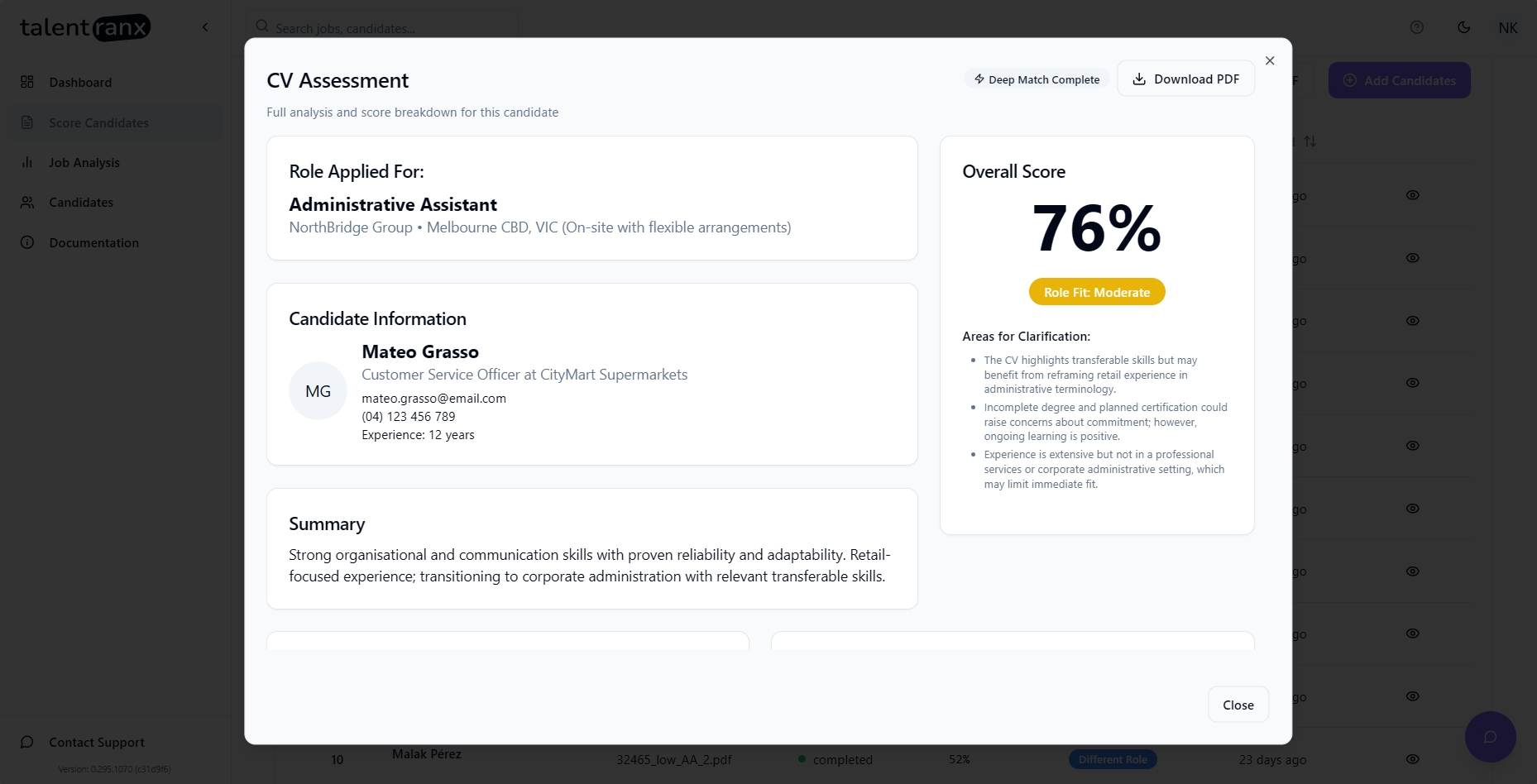Click the Deep Match Complete badge
The height and width of the screenshot is (784, 1537).
1037,79
